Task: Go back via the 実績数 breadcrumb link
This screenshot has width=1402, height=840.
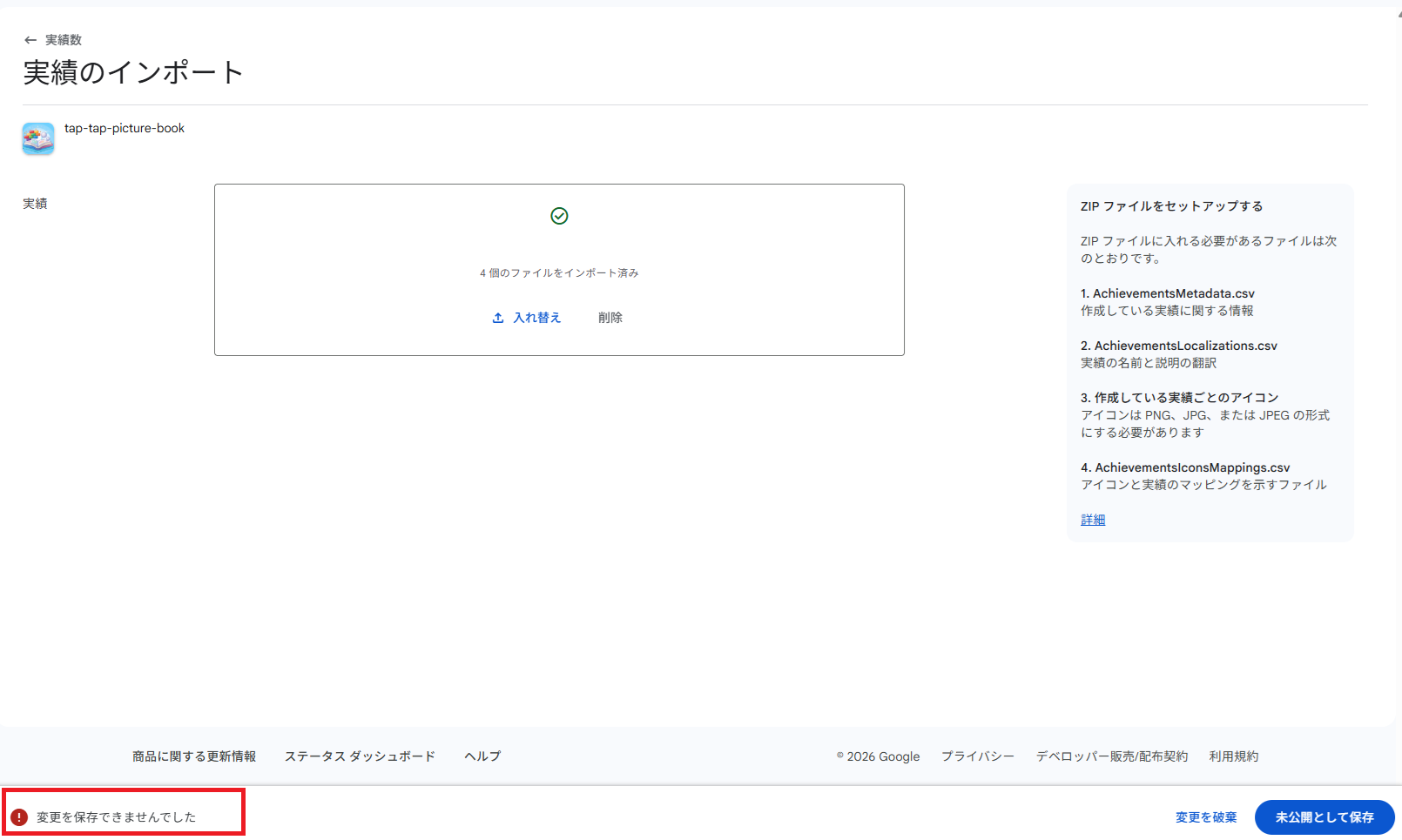Action: [64, 40]
